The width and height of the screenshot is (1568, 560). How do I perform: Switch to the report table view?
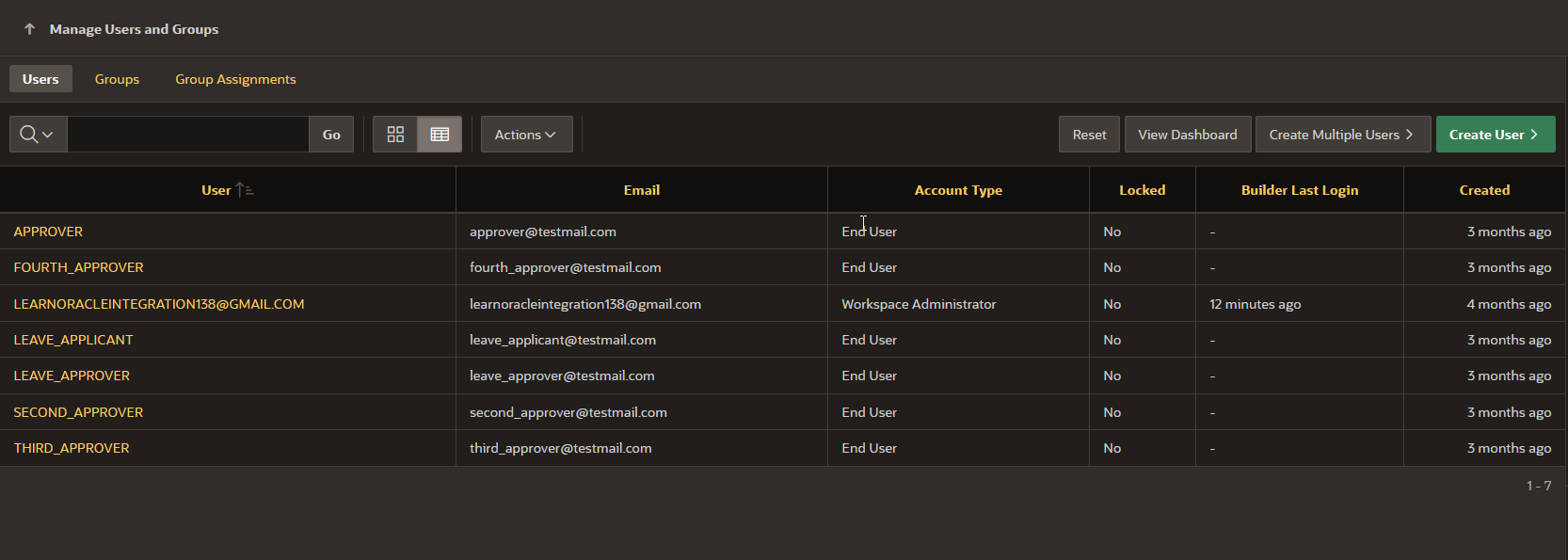tap(440, 135)
